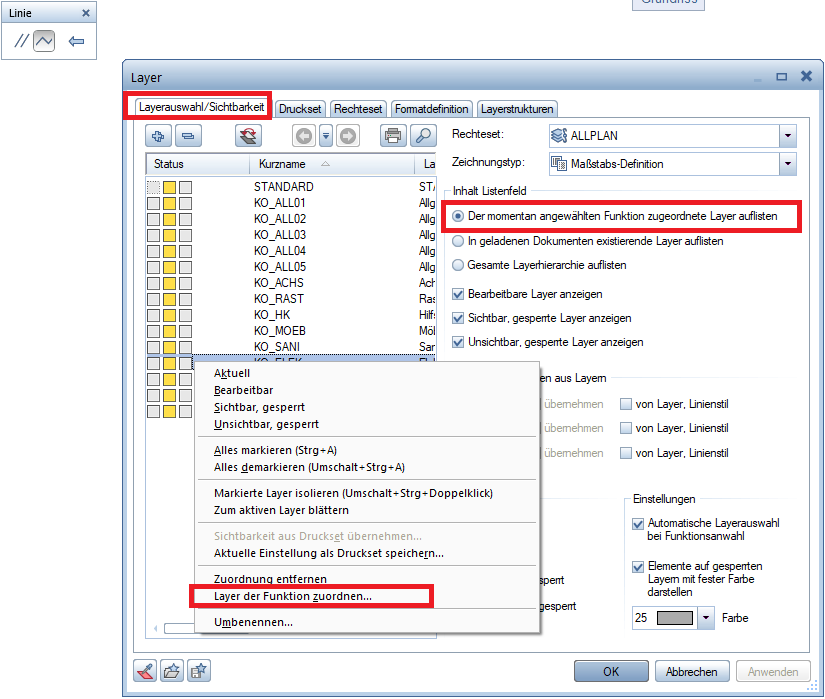The image size is (825, 699).
Task: Switch to the Druckset tab
Action: click(x=300, y=108)
